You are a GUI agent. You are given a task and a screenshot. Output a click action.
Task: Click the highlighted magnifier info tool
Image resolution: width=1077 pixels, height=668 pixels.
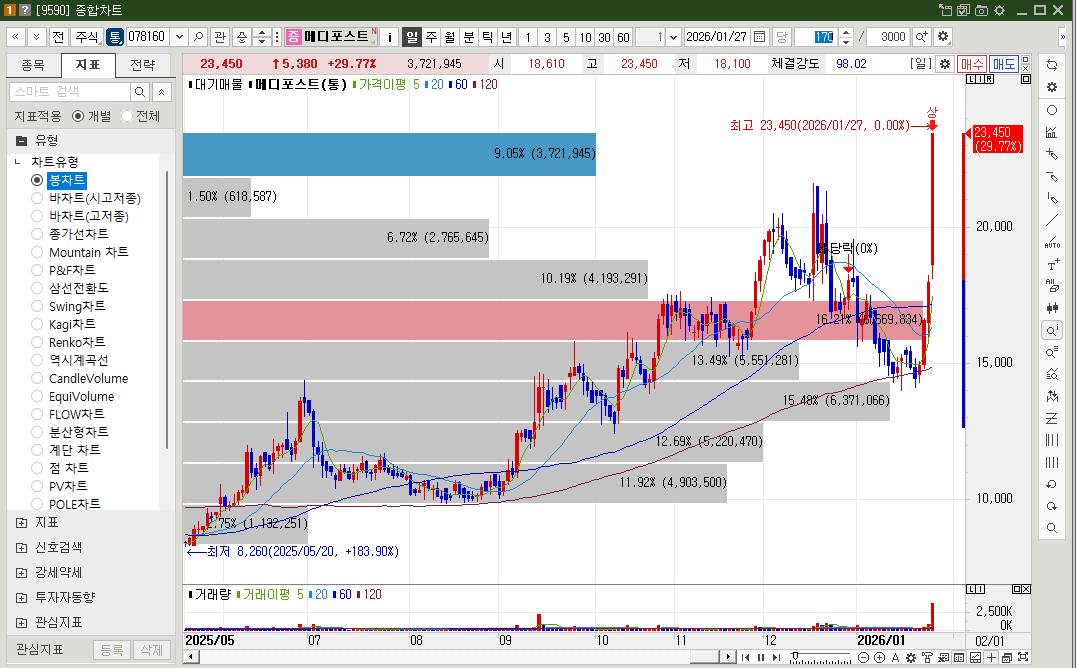tap(1052, 330)
